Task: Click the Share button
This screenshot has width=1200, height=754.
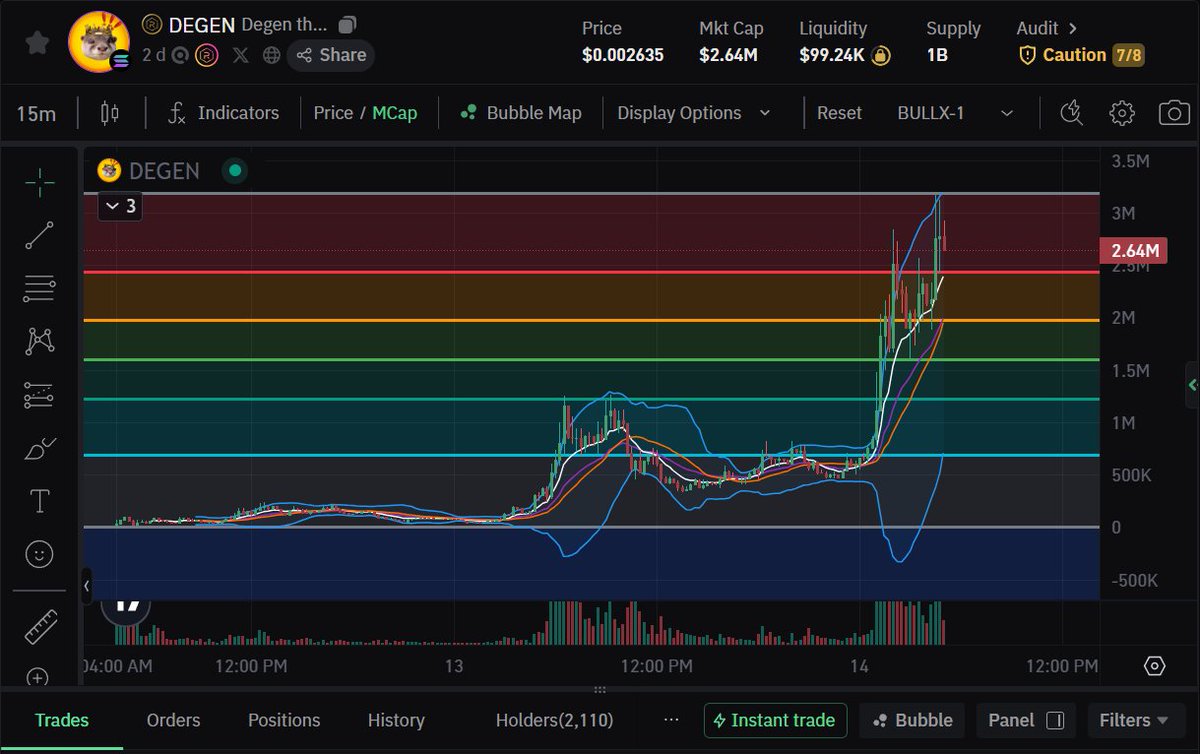Action: (331, 55)
